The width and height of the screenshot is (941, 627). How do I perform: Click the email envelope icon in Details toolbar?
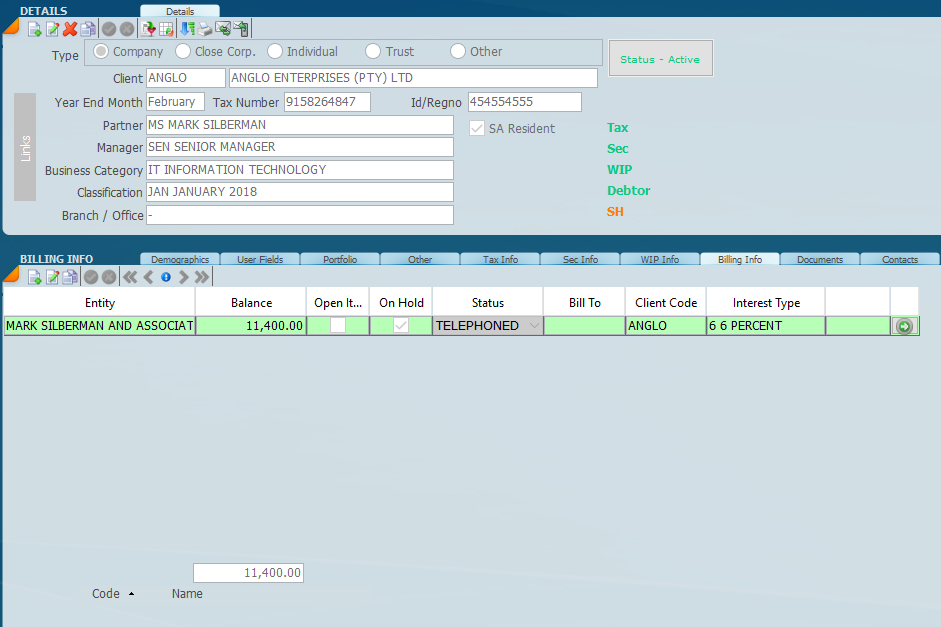(x=223, y=29)
